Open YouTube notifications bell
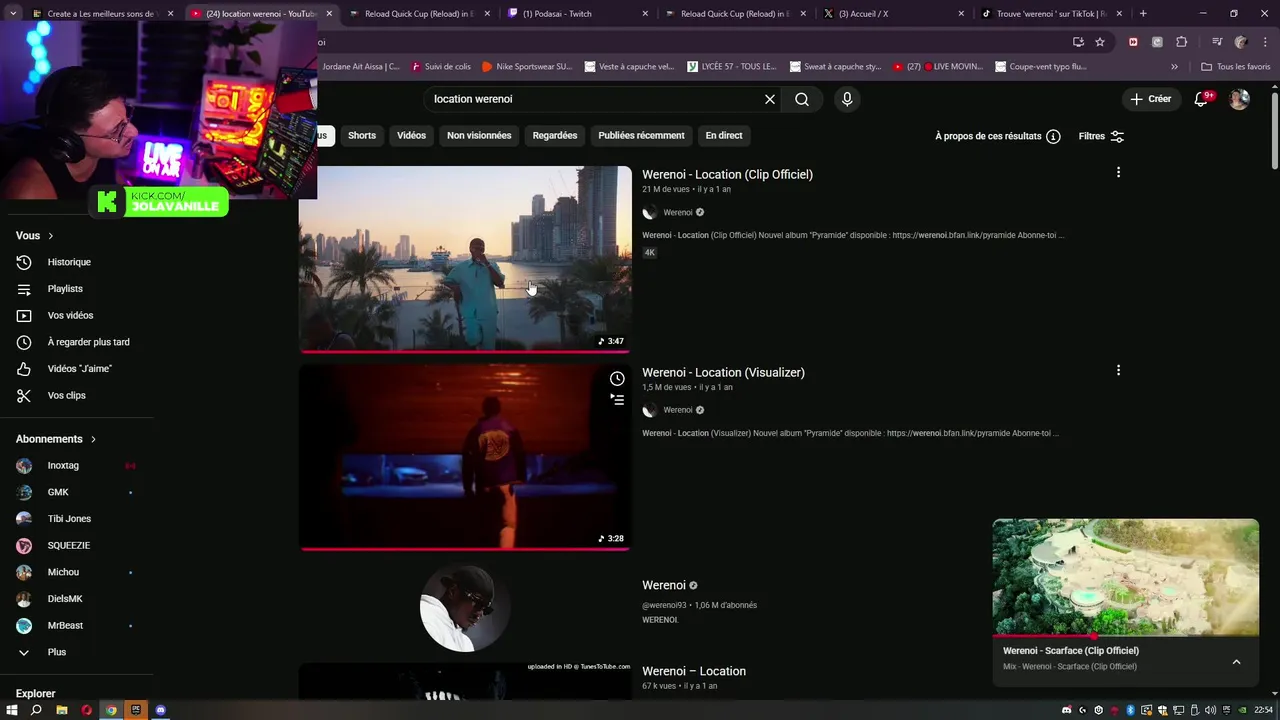Viewport: 1280px width, 720px height. tap(1202, 99)
